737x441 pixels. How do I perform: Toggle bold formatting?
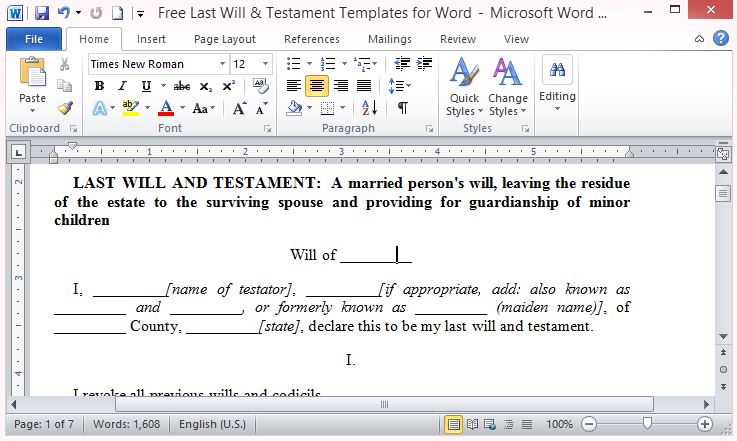coord(99,86)
